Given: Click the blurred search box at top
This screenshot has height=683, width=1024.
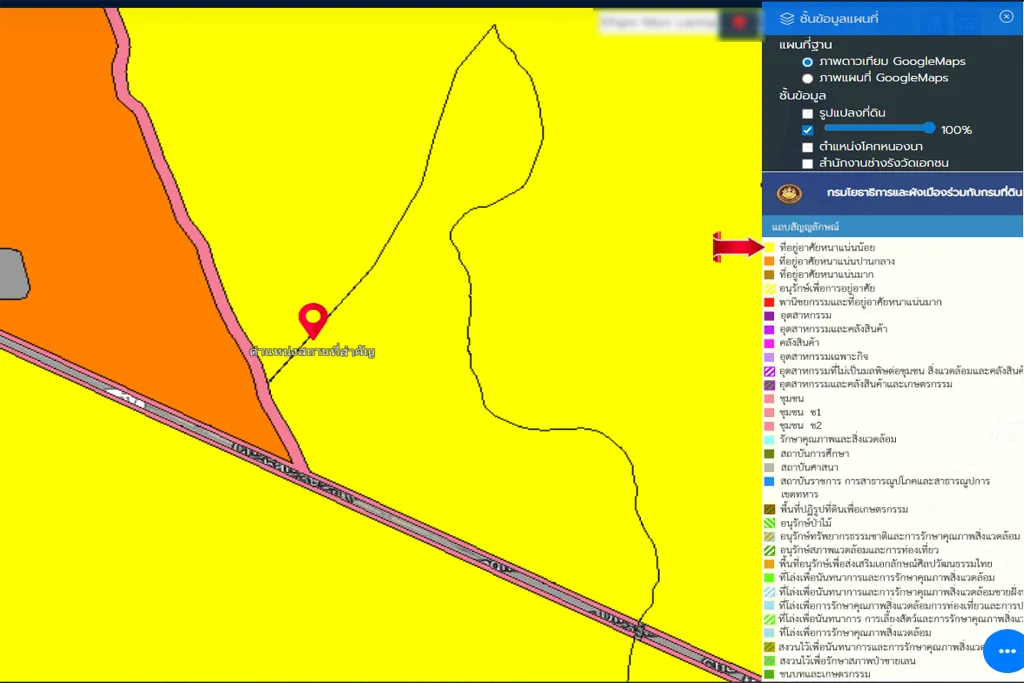Looking at the screenshot, I should 658,21.
